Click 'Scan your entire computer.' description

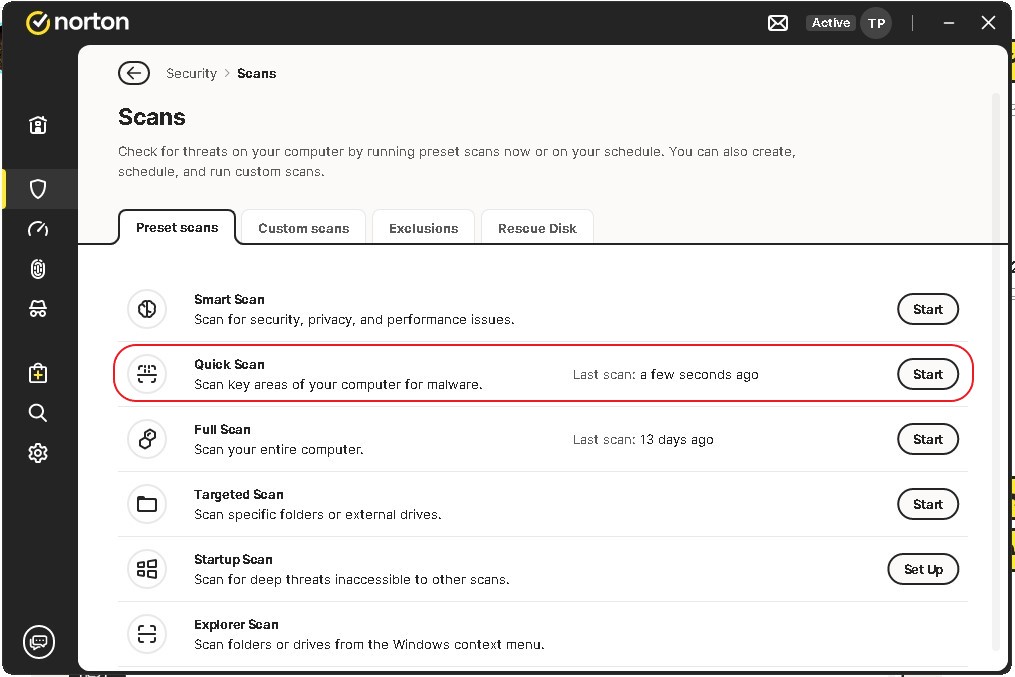(x=279, y=449)
